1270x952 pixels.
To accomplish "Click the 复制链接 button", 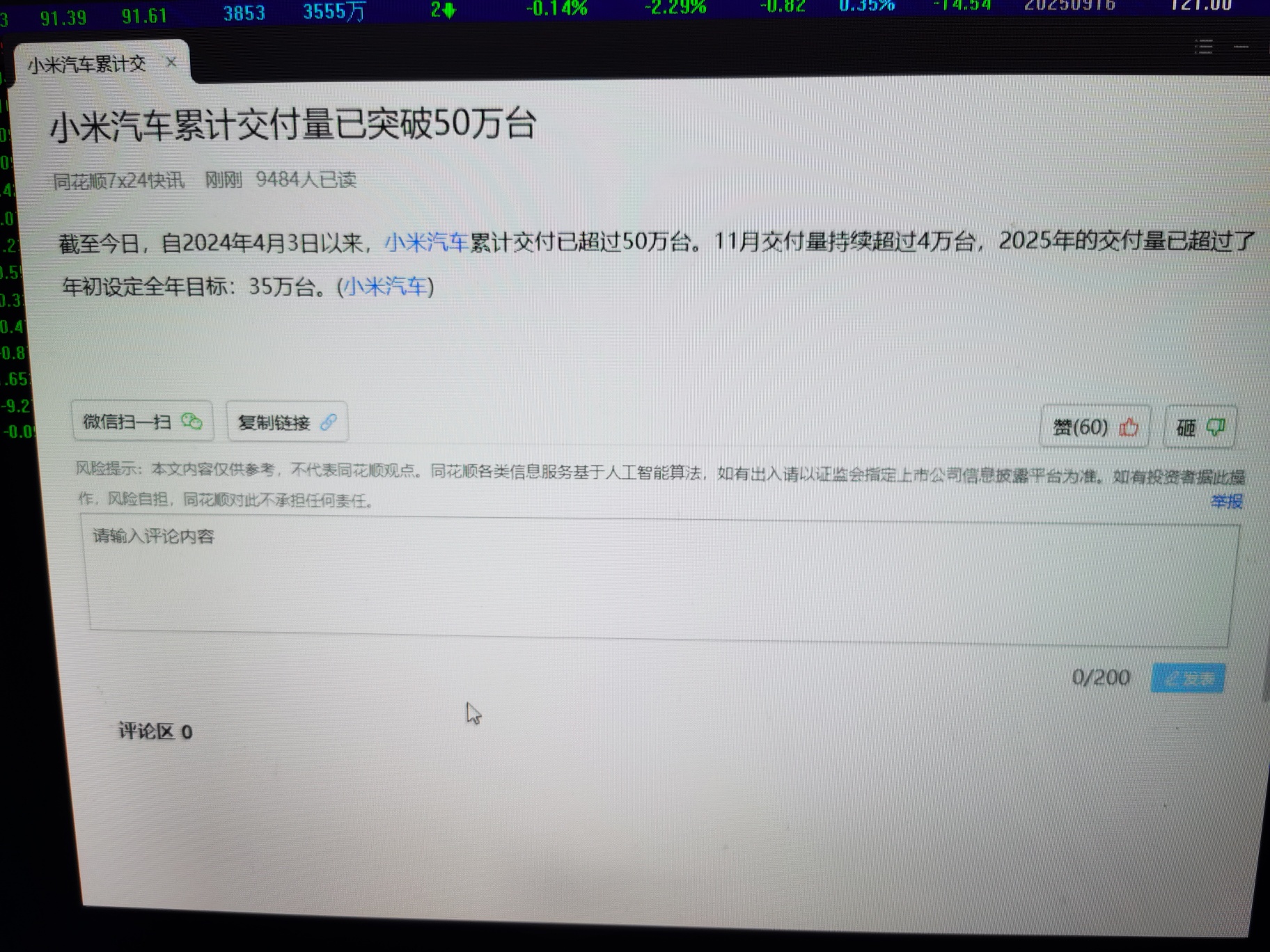I will coord(287,422).
